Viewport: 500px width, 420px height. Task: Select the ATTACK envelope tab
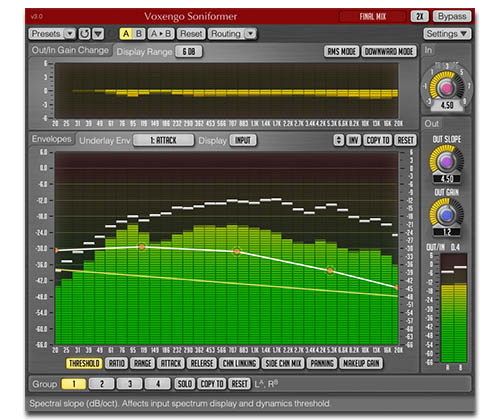point(171,363)
